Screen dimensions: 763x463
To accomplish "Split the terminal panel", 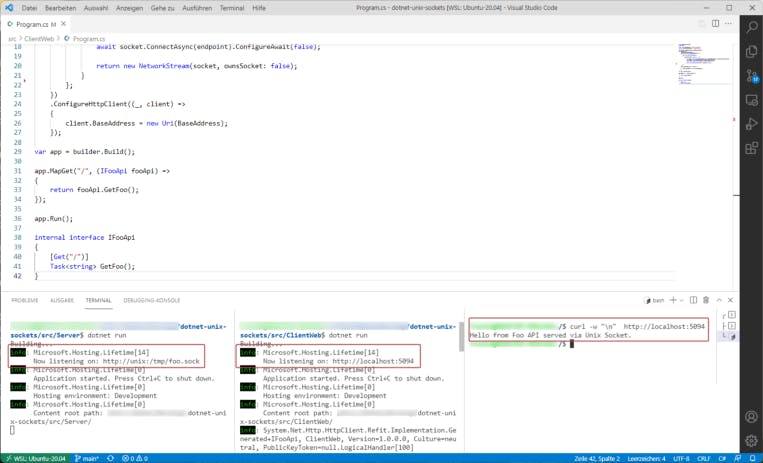I will tap(693, 300).
